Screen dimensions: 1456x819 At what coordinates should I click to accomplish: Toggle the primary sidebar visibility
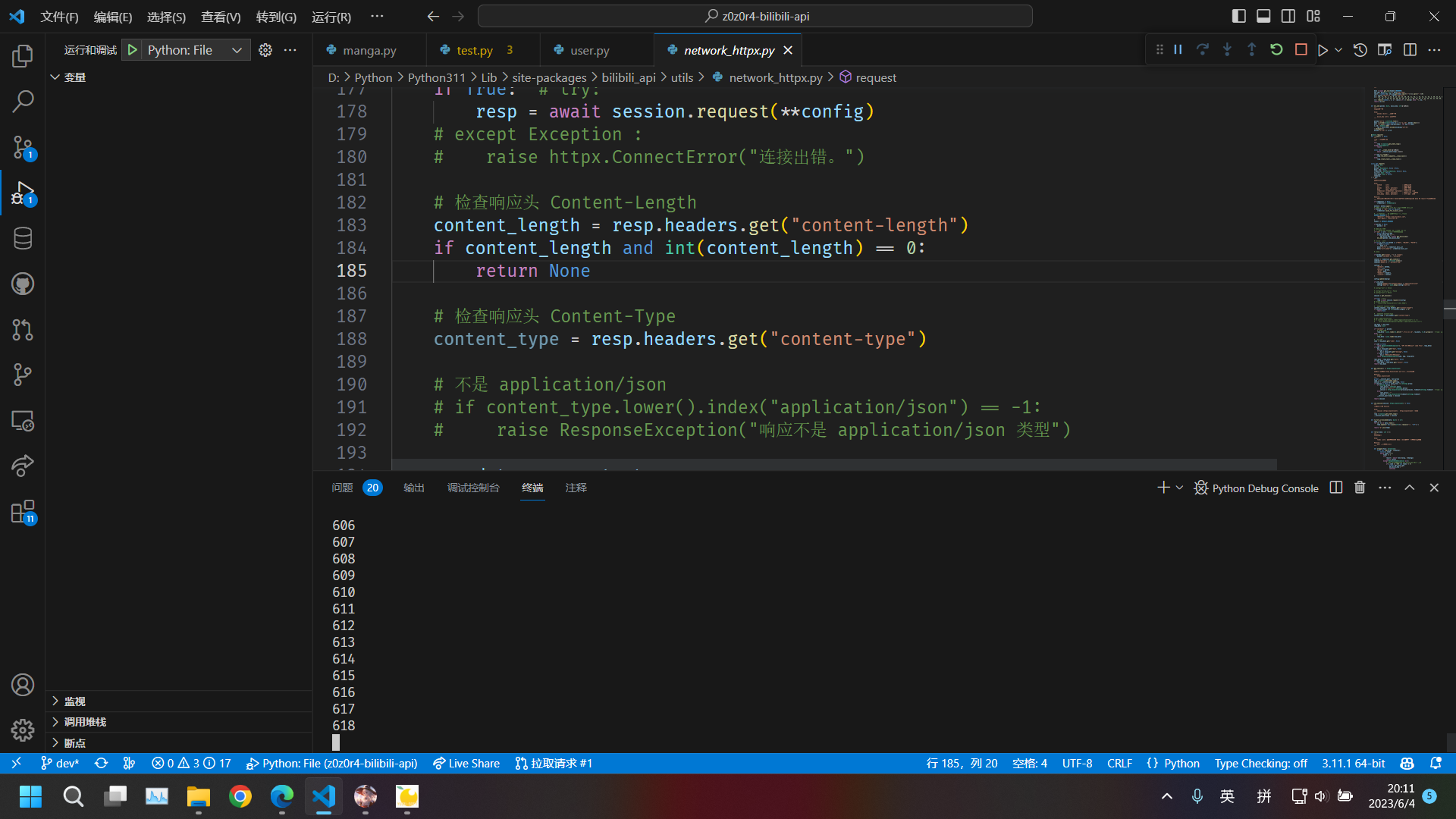click(x=1238, y=15)
